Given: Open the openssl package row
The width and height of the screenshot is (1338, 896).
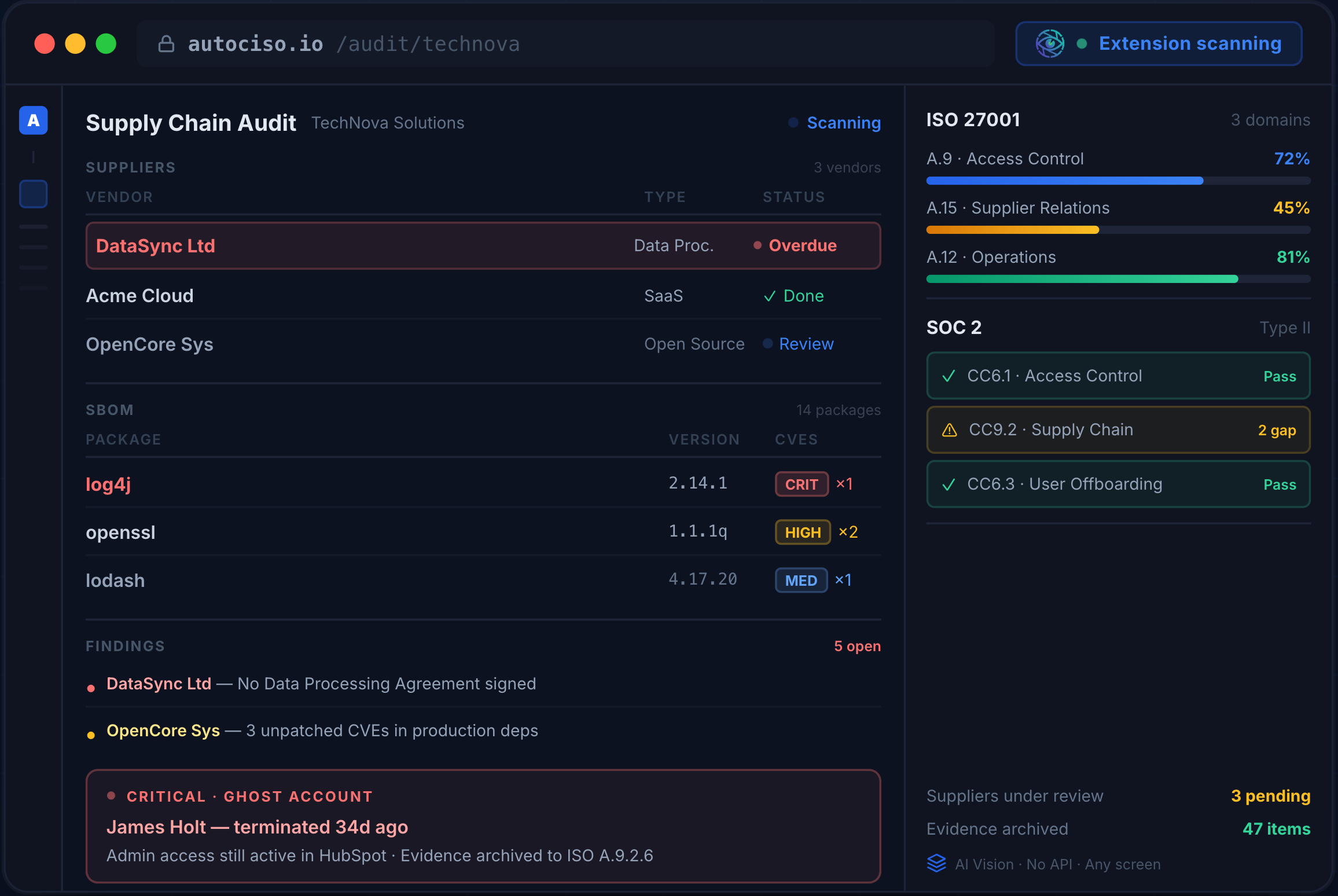Looking at the screenshot, I should click(x=483, y=532).
